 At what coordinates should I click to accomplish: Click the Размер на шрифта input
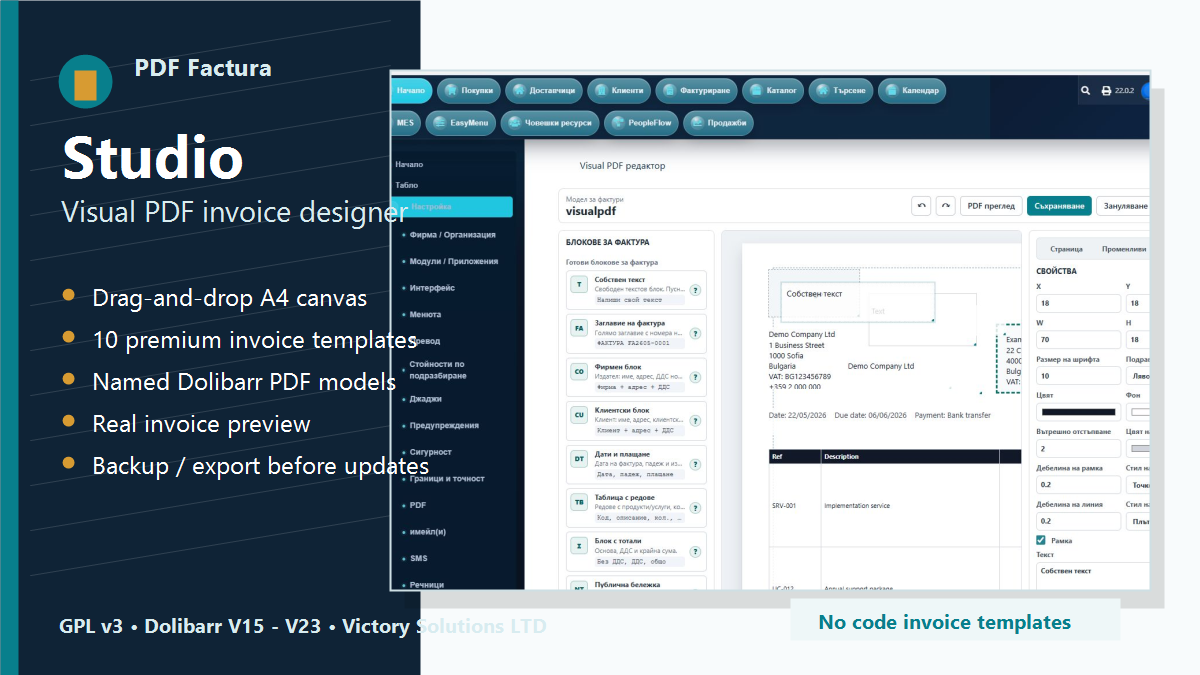click(x=1078, y=376)
